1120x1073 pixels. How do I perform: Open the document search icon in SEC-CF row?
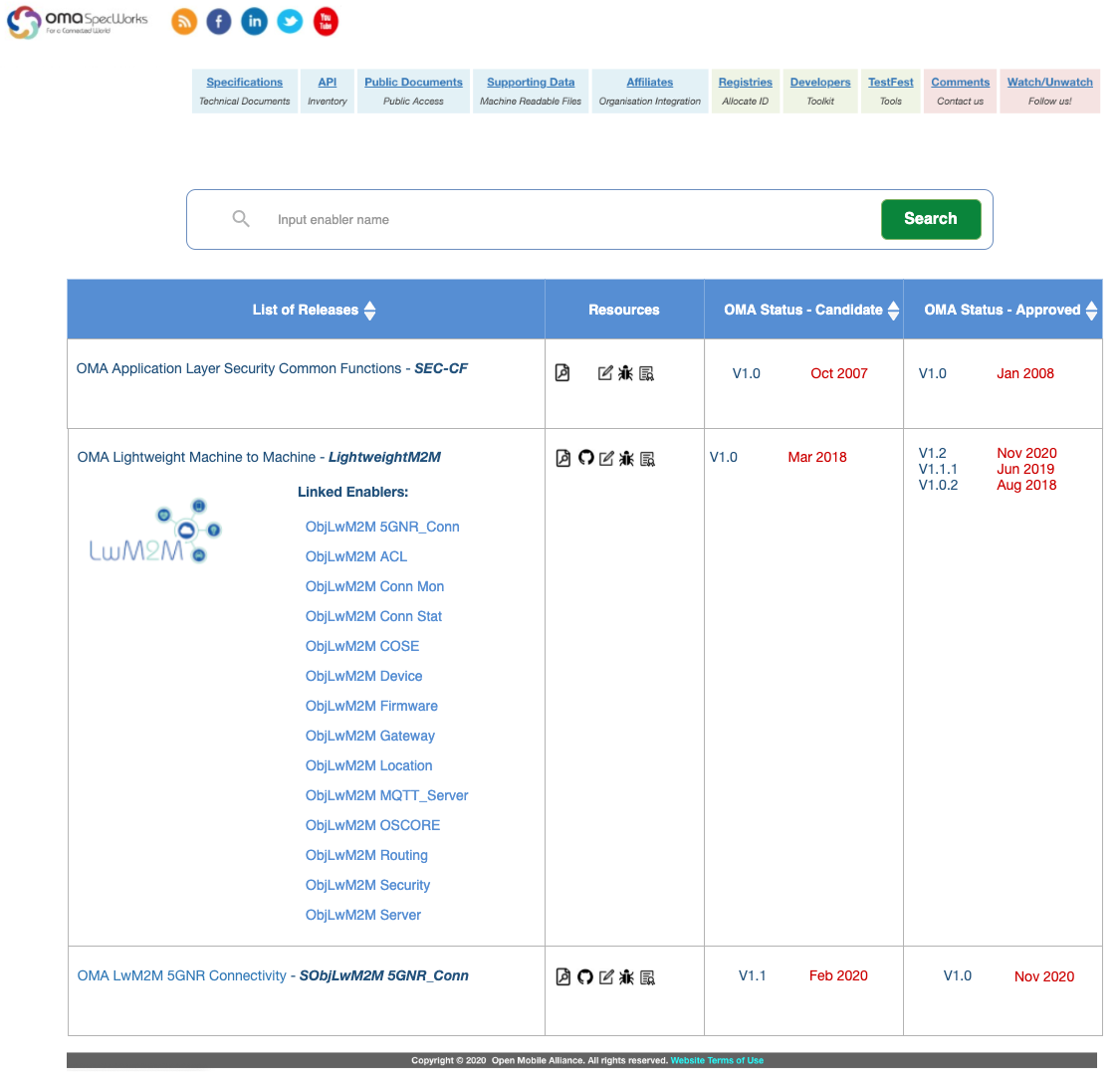click(x=562, y=373)
